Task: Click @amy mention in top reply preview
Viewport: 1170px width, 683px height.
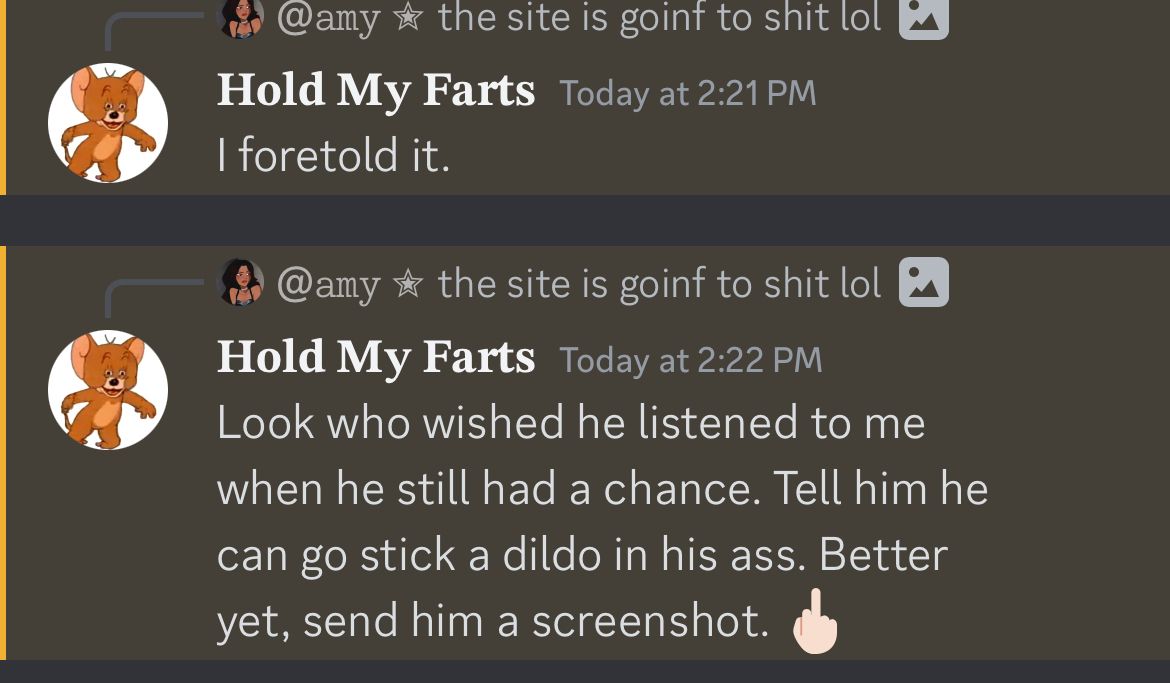Action: (328, 19)
